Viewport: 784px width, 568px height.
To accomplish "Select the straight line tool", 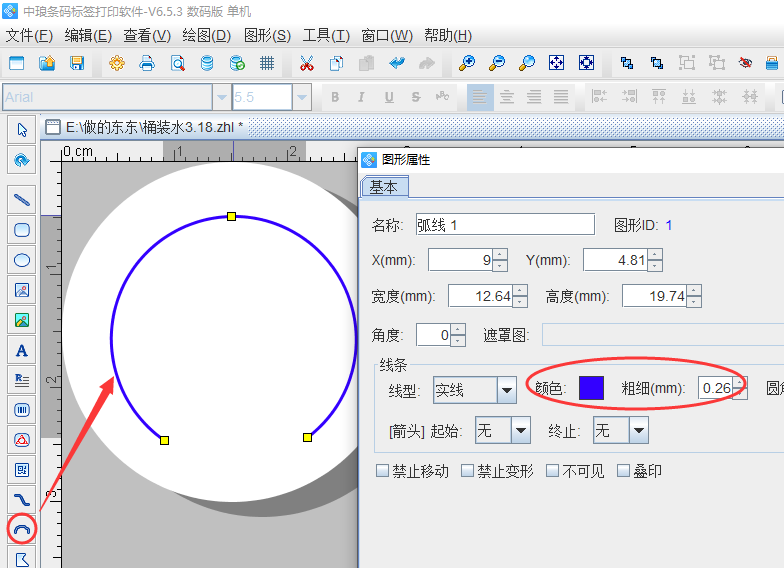I will (21, 199).
